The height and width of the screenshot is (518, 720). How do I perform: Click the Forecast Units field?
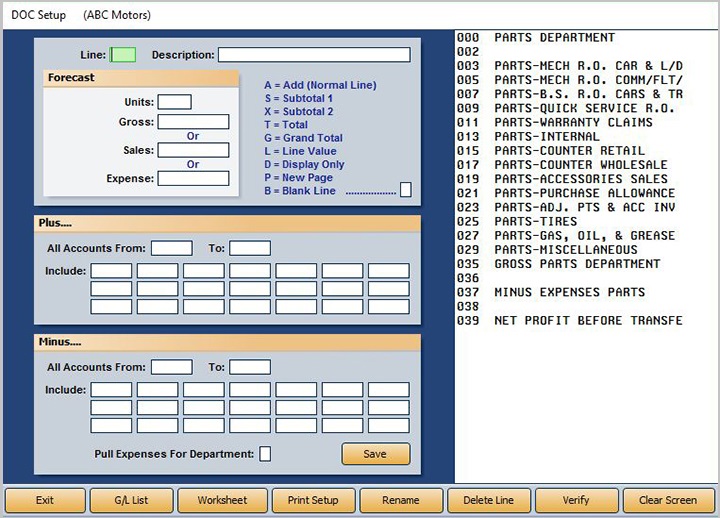[x=174, y=102]
